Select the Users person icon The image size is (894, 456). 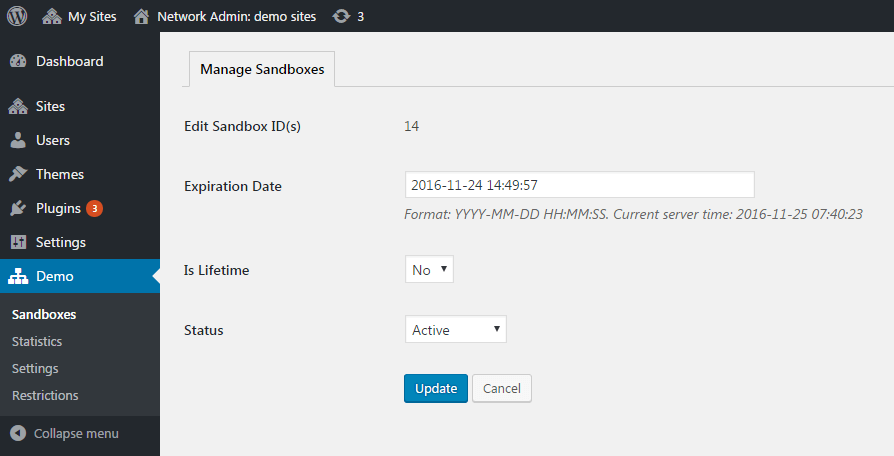point(18,140)
